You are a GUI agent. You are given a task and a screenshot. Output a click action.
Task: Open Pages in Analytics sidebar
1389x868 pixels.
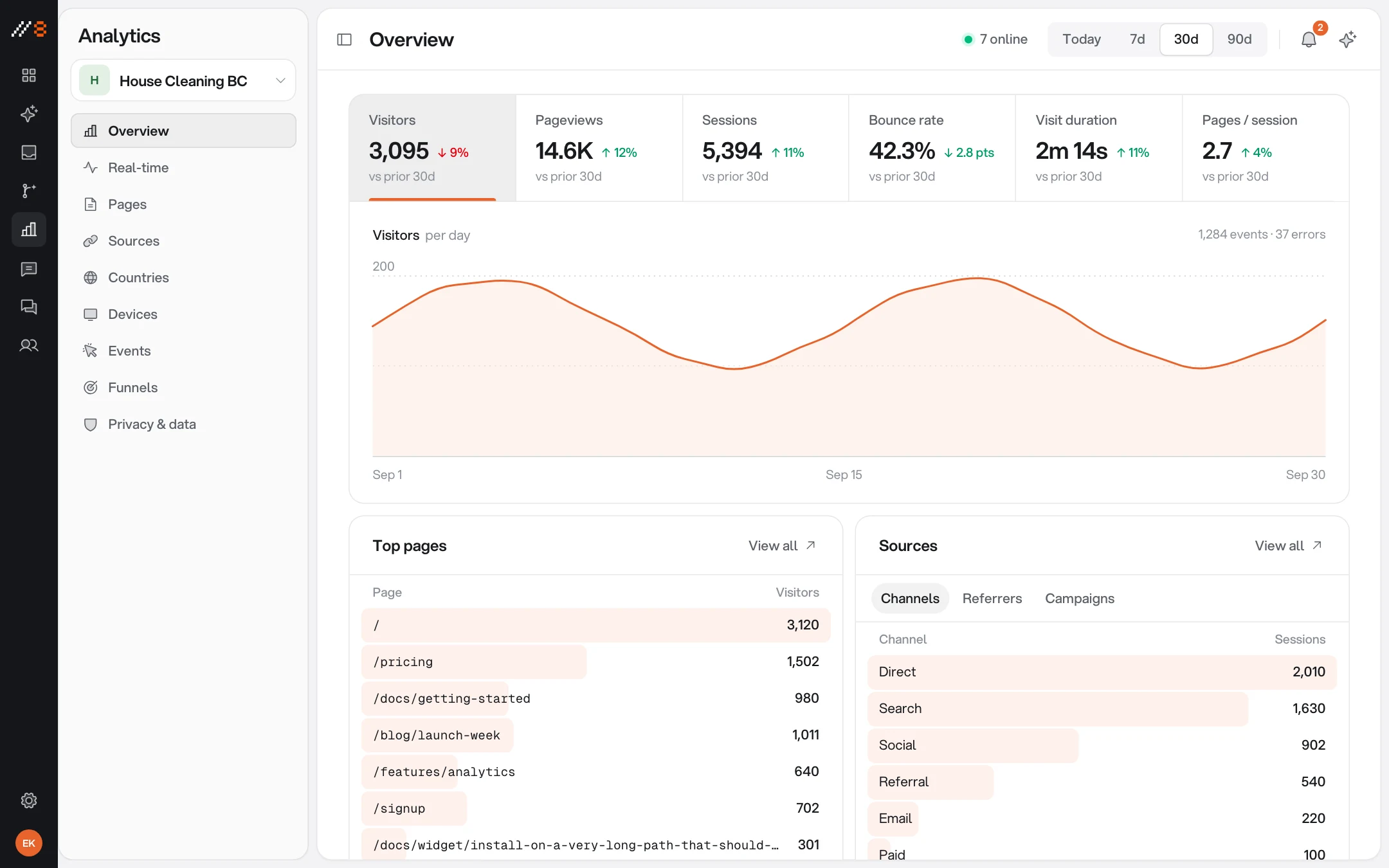click(x=183, y=204)
